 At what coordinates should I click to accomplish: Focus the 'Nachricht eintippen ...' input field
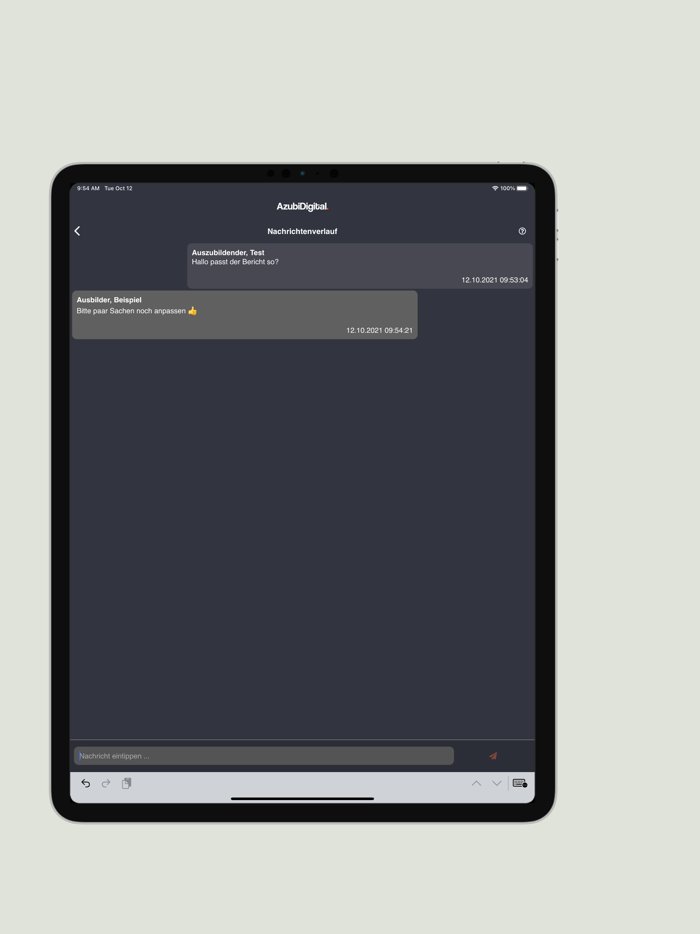tap(264, 756)
